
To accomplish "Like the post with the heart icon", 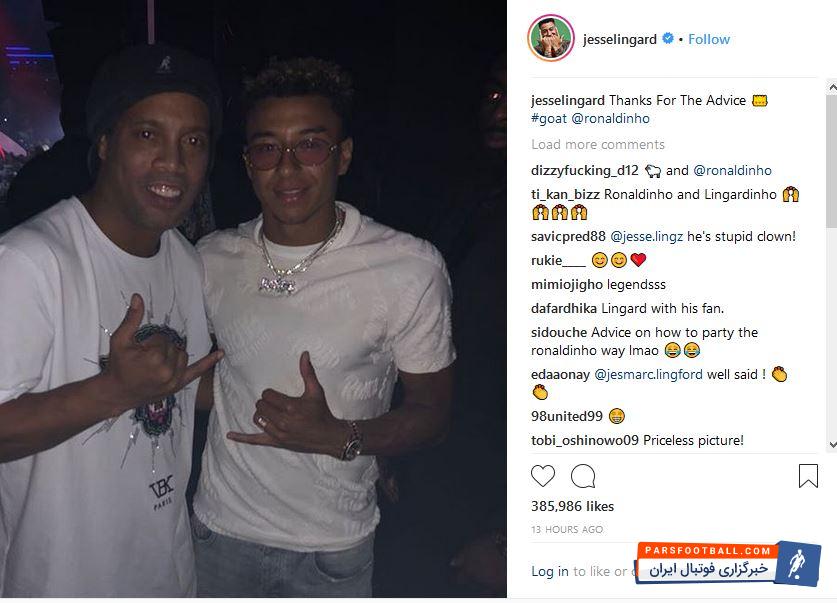I will [543, 476].
